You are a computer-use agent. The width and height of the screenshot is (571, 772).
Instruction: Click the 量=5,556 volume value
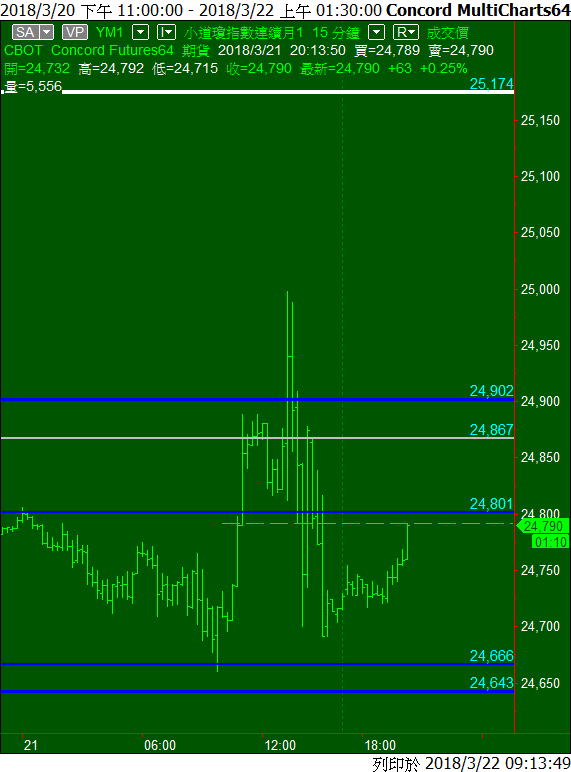[33, 87]
